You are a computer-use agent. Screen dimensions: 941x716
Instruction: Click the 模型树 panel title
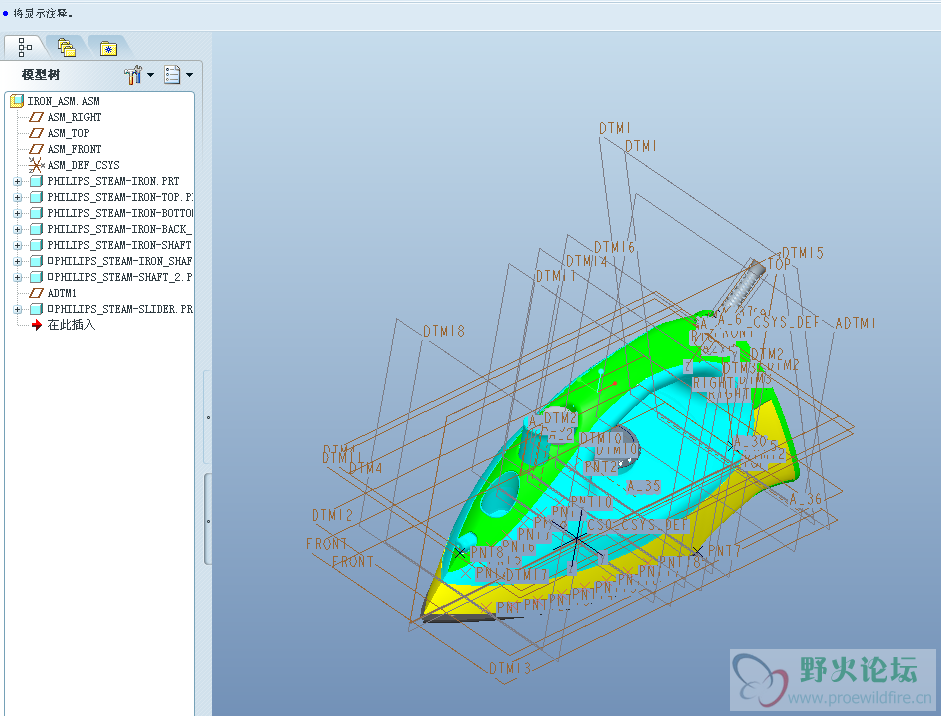pyautogui.click(x=41, y=75)
